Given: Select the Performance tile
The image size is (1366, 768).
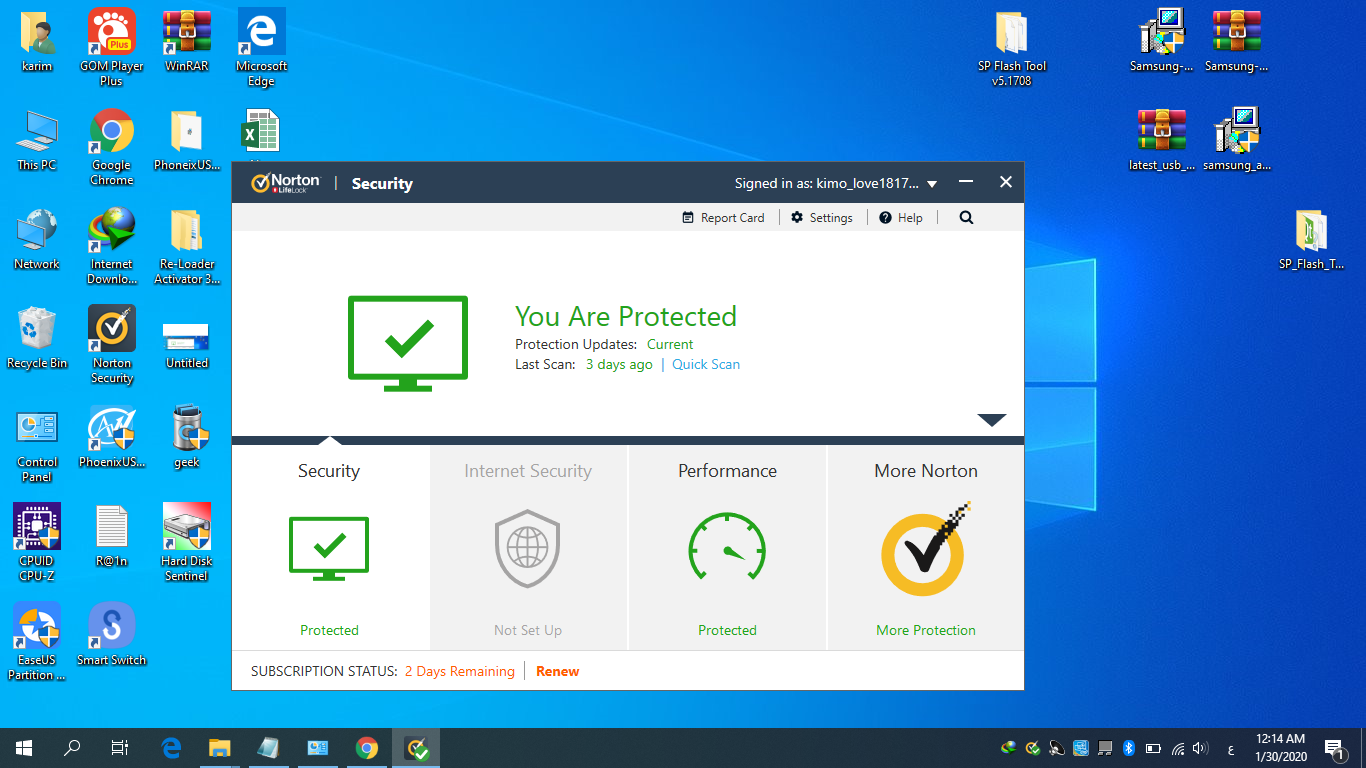Looking at the screenshot, I should pyautogui.click(x=727, y=548).
